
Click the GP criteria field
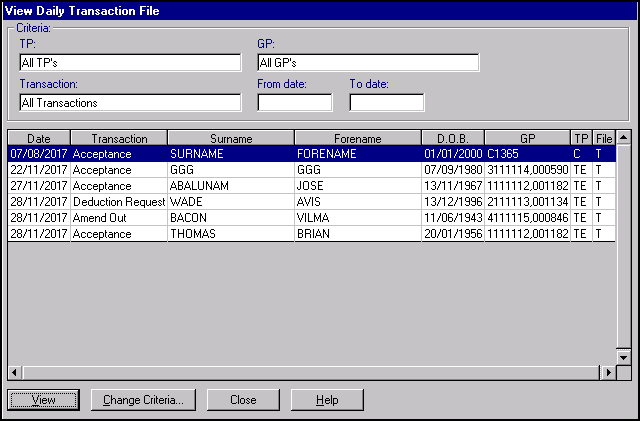pyautogui.click(x=368, y=63)
